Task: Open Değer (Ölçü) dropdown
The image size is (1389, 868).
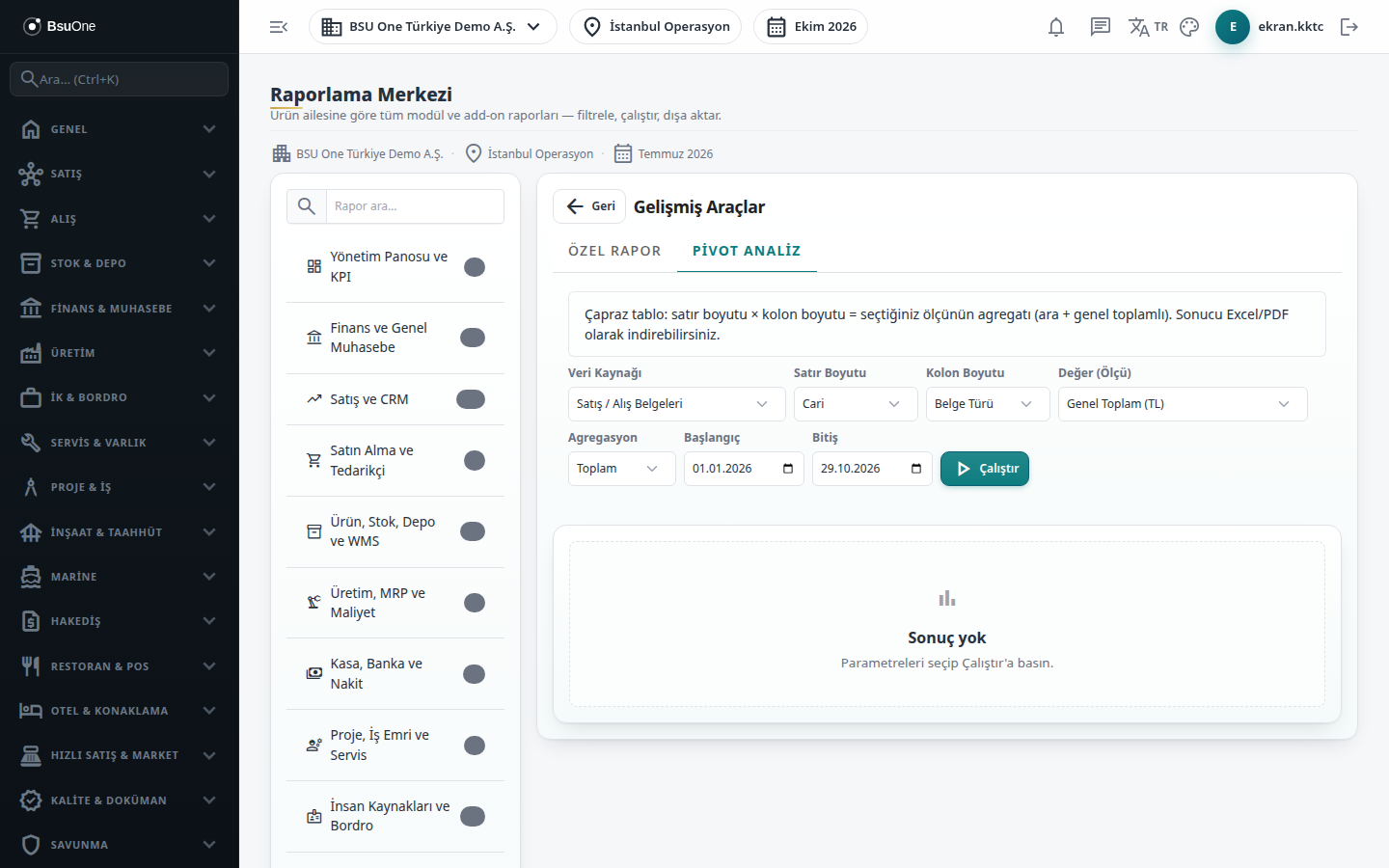Action: [x=1183, y=404]
